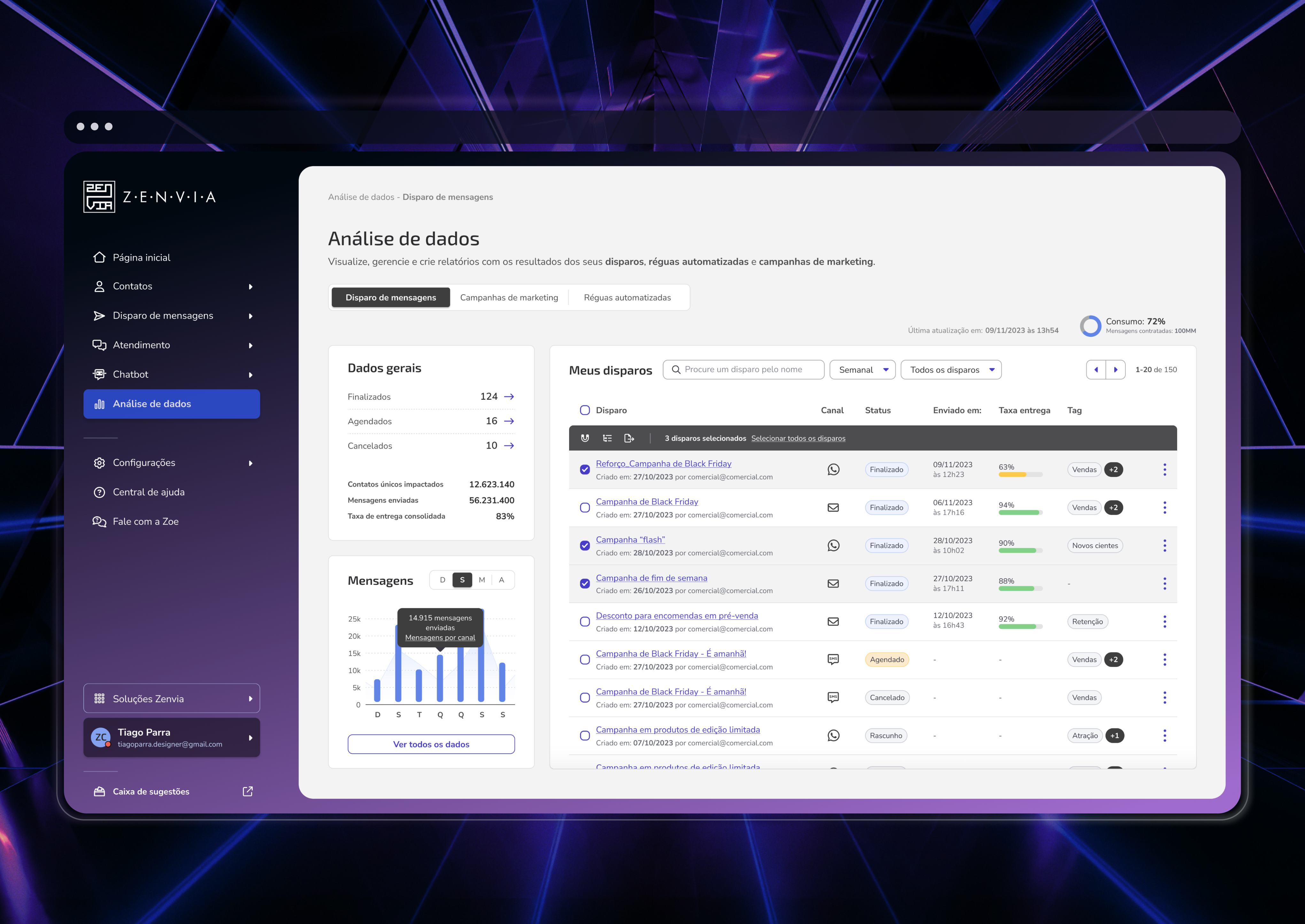Click the arrow next to Finalizados count

pyautogui.click(x=509, y=397)
